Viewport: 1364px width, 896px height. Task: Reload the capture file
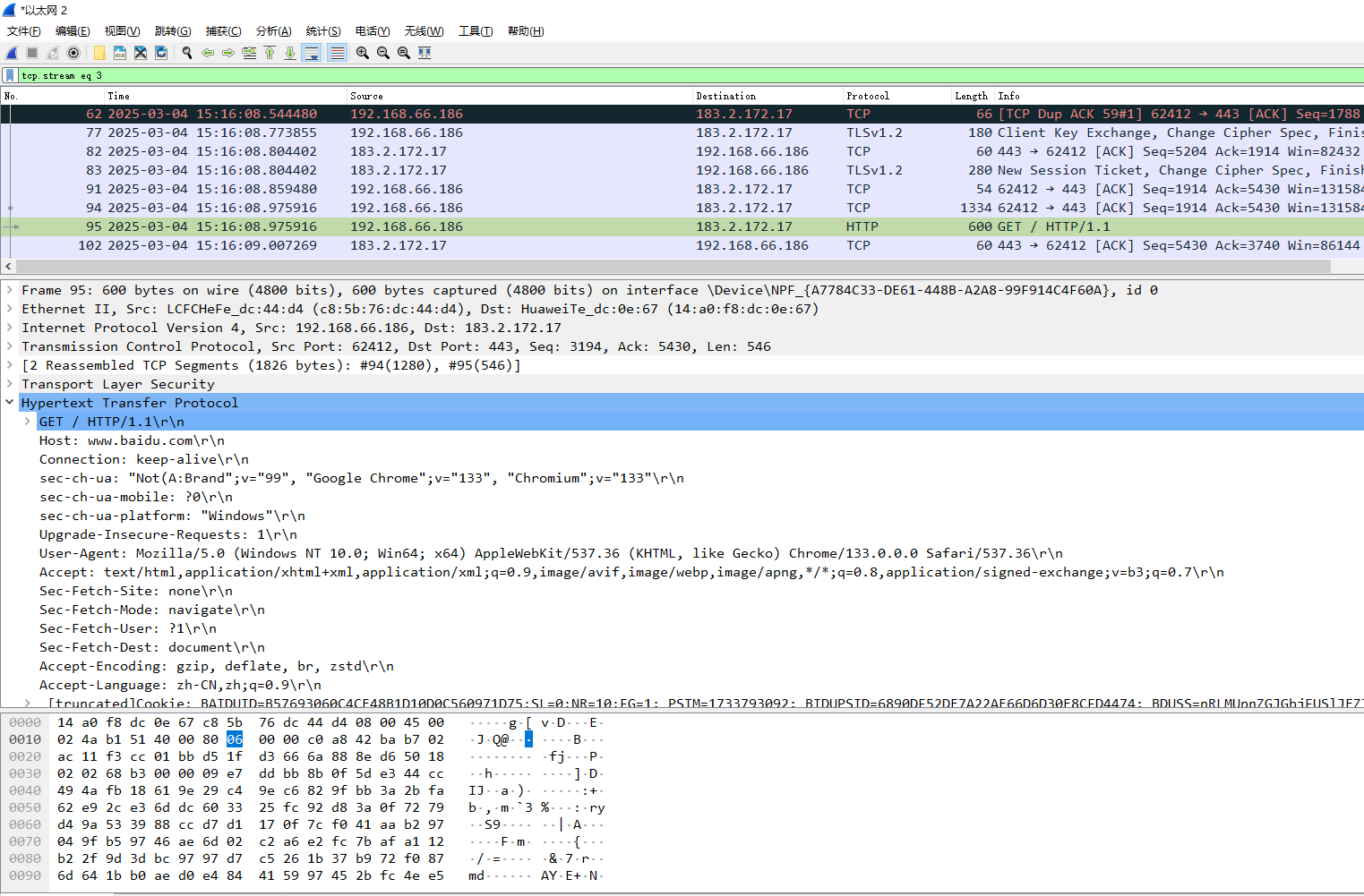pyautogui.click(x=161, y=53)
